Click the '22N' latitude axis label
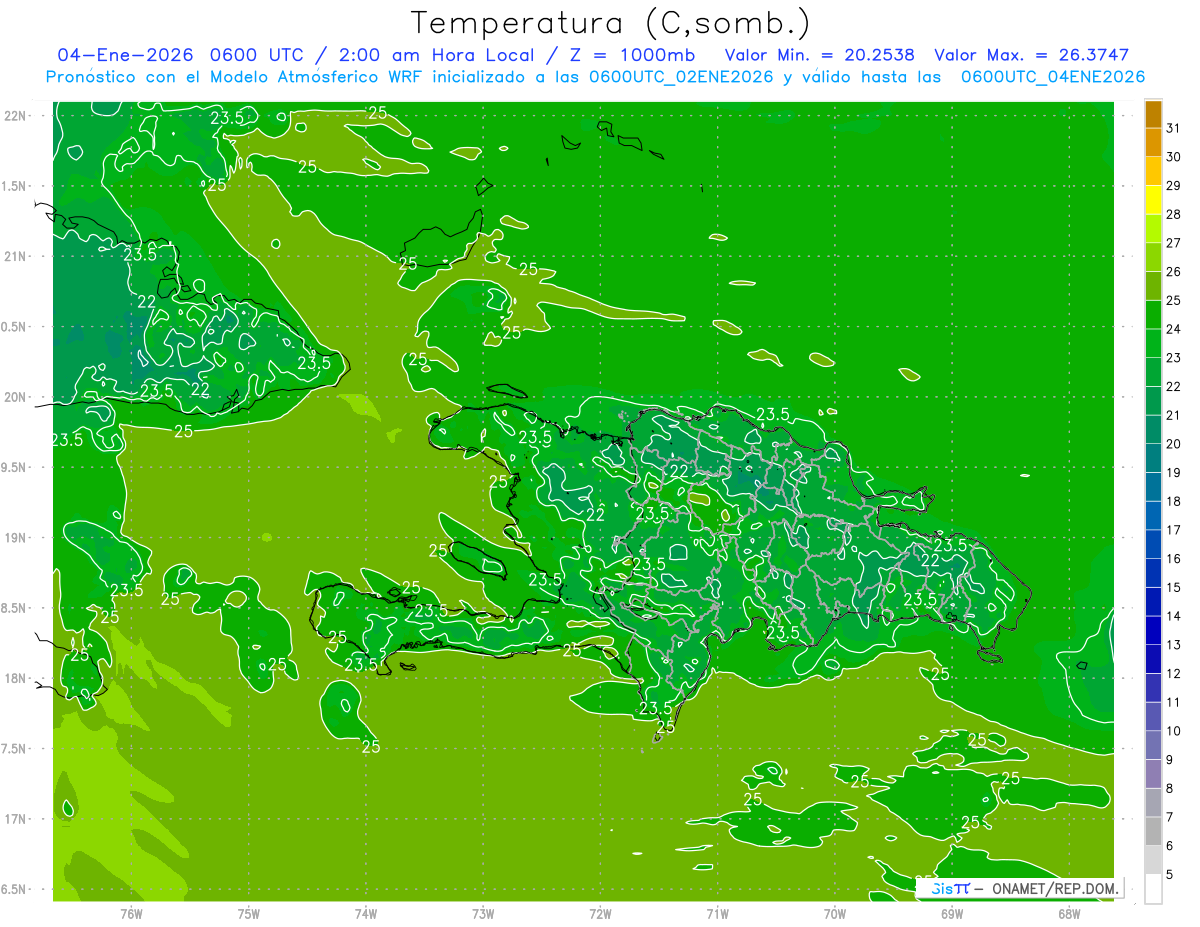This screenshot has width=1200, height=927. tap(16, 115)
